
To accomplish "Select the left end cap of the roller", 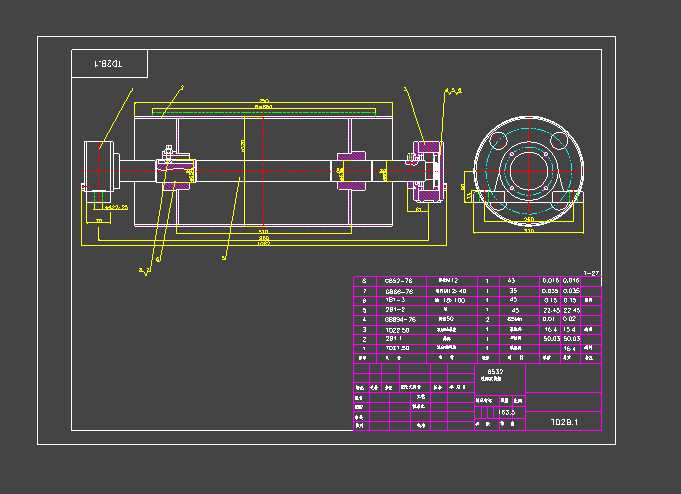I will click(x=103, y=165).
